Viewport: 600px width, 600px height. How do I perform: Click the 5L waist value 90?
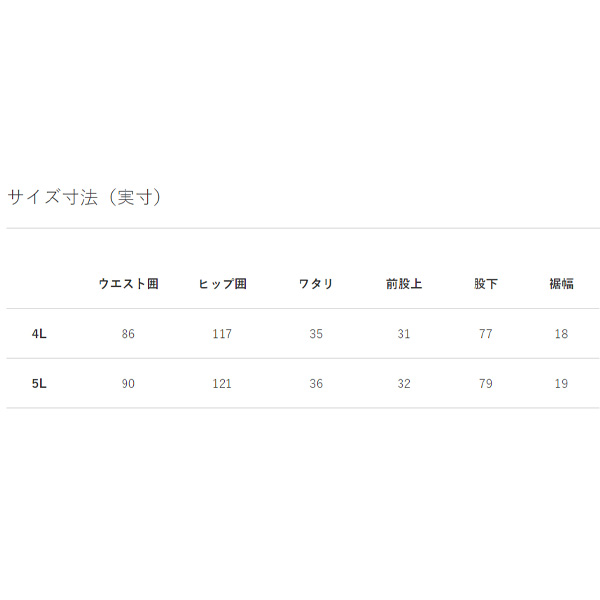point(128,383)
